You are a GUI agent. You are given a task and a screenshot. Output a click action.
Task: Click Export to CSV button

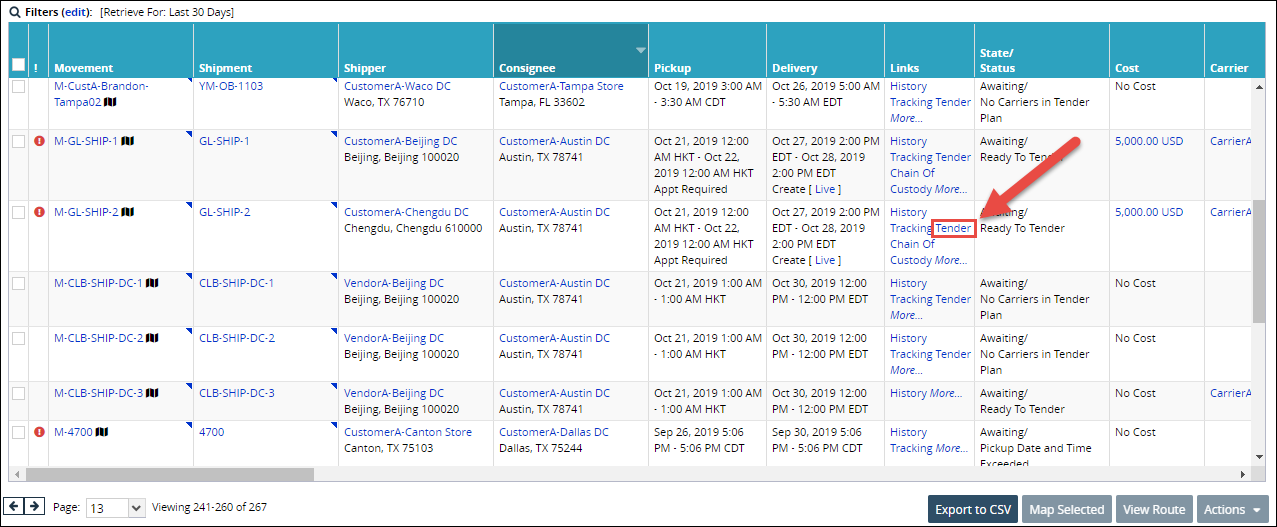tap(974, 509)
